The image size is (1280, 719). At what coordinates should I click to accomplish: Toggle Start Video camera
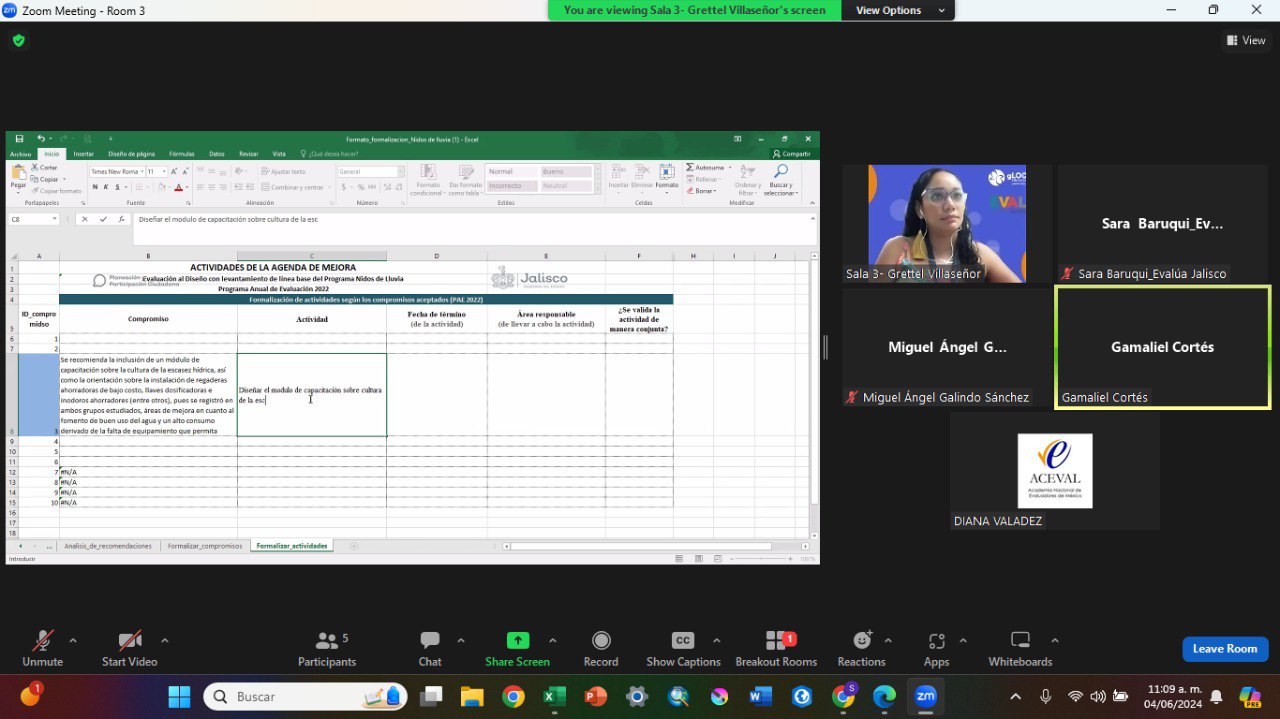(x=129, y=648)
